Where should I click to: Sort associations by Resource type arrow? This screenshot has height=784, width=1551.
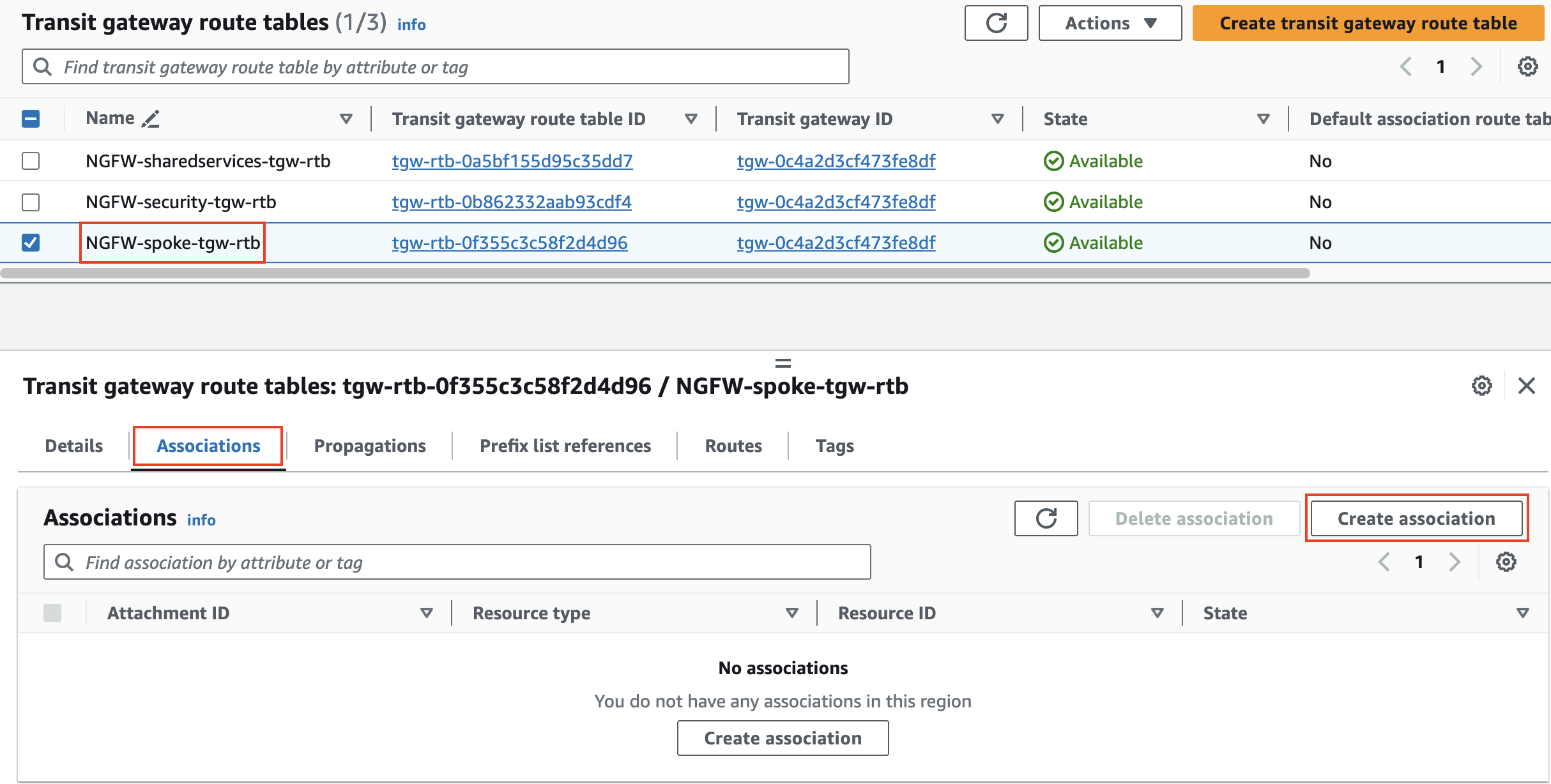tap(791, 613)
